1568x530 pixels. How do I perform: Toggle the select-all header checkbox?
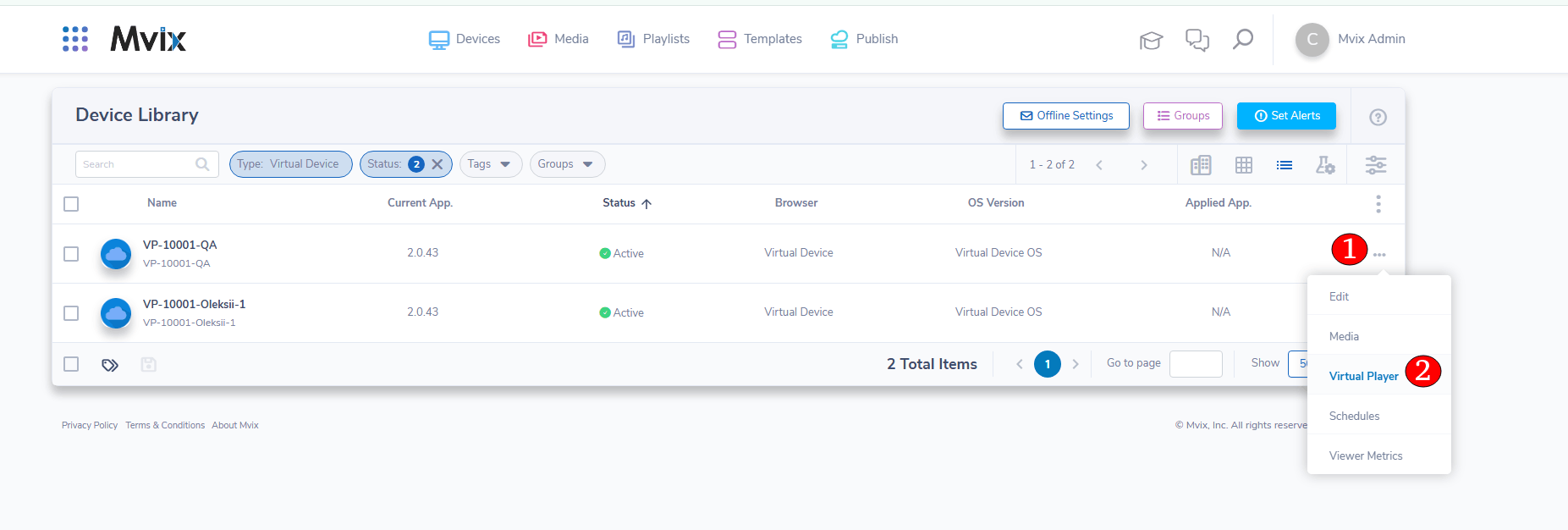coord(71,204)
